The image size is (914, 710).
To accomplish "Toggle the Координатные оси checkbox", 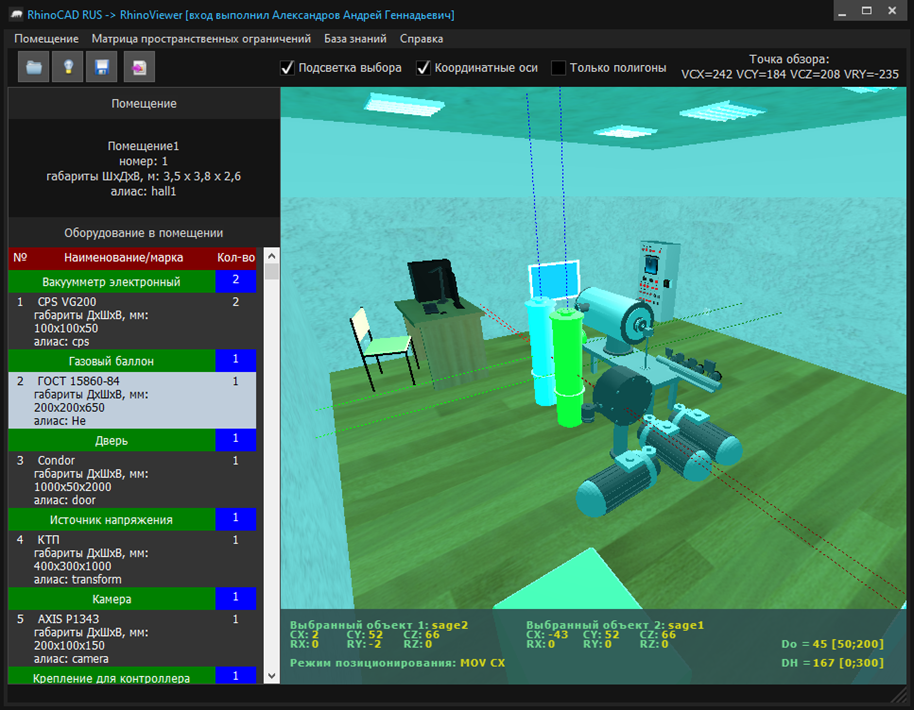I will point(423,68).
